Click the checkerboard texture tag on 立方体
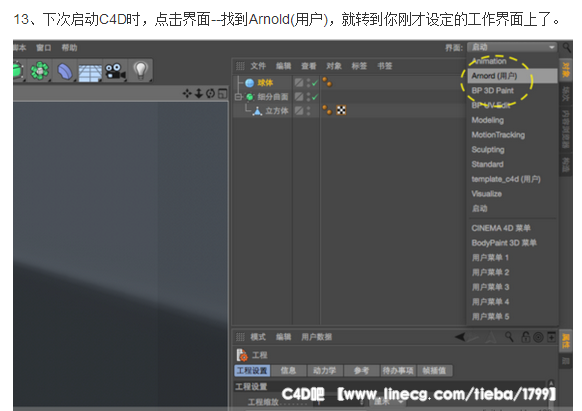Viewport: 582px width, 411px height. pos(341,110)
